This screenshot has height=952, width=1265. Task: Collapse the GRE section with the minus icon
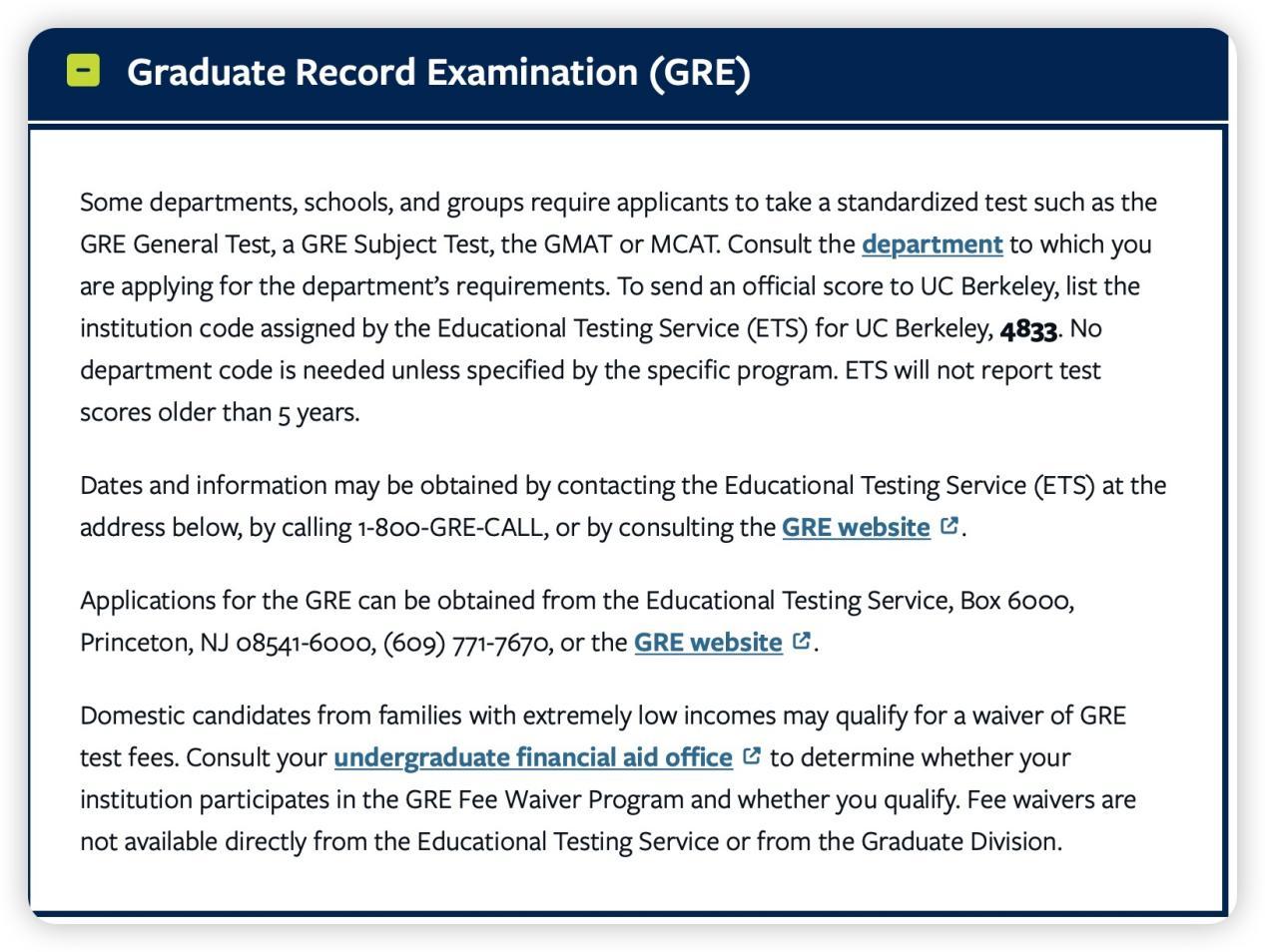pyautogui.click(x=84, y=71)
